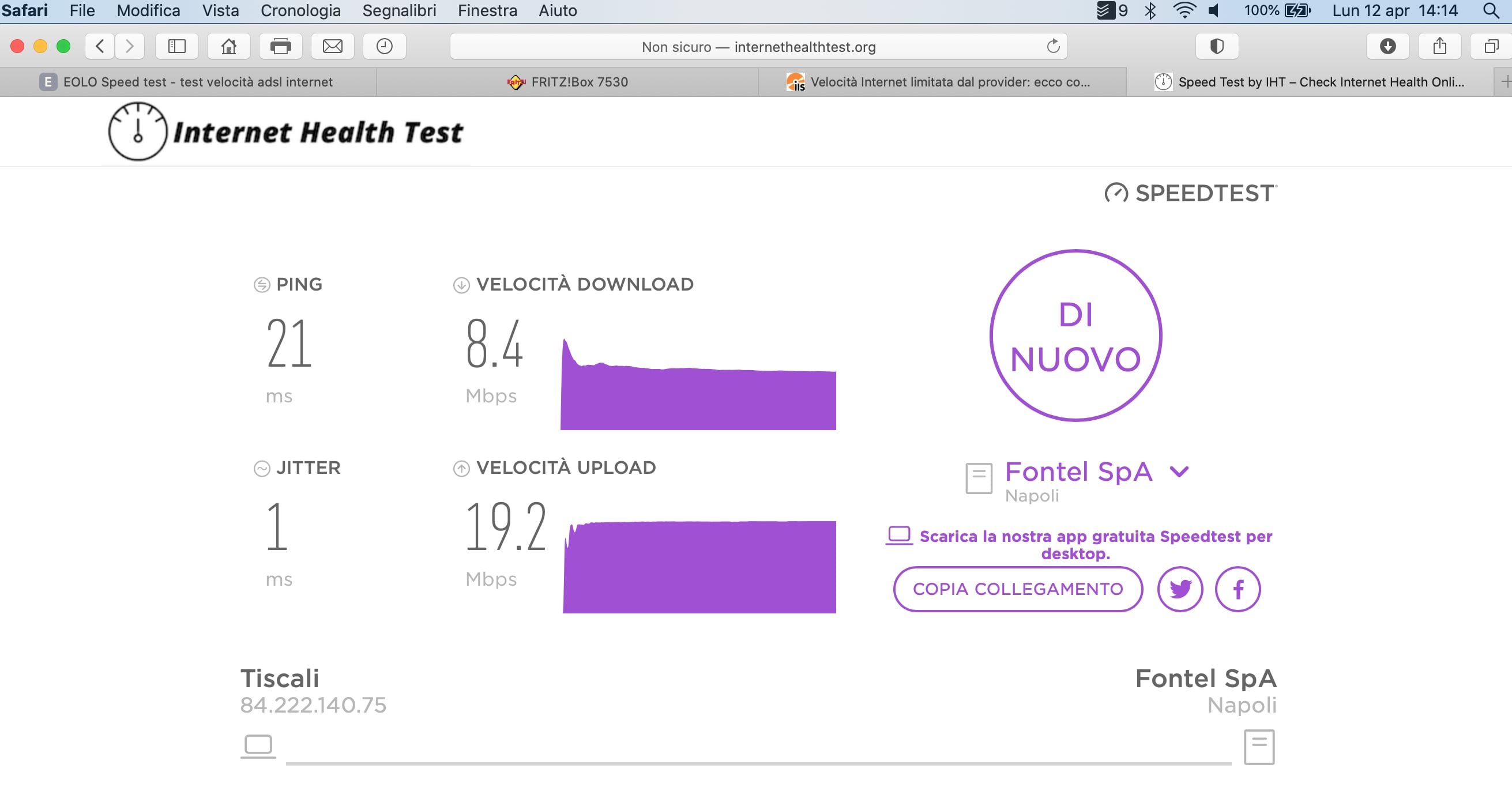Image resolution: width=1512 pixels, height=795 pixels.
Task: Open the Segnalibri menu
Action: [399, 10]
